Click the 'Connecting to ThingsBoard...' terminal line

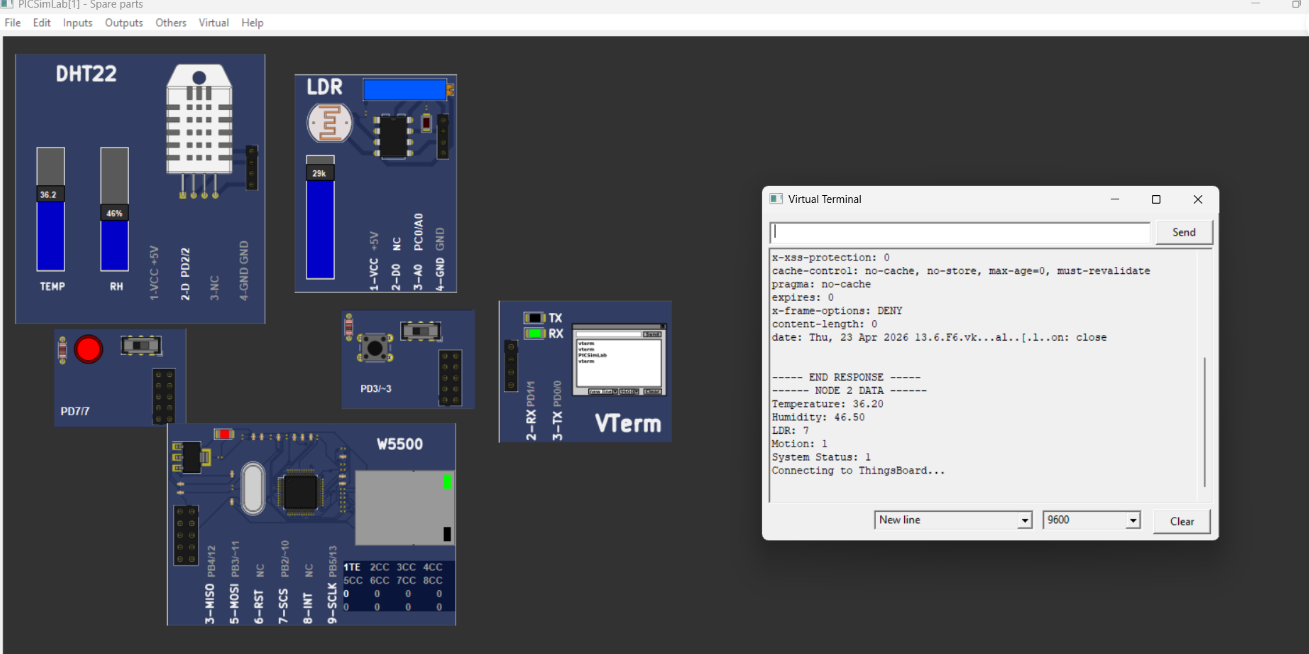(858, 470)
